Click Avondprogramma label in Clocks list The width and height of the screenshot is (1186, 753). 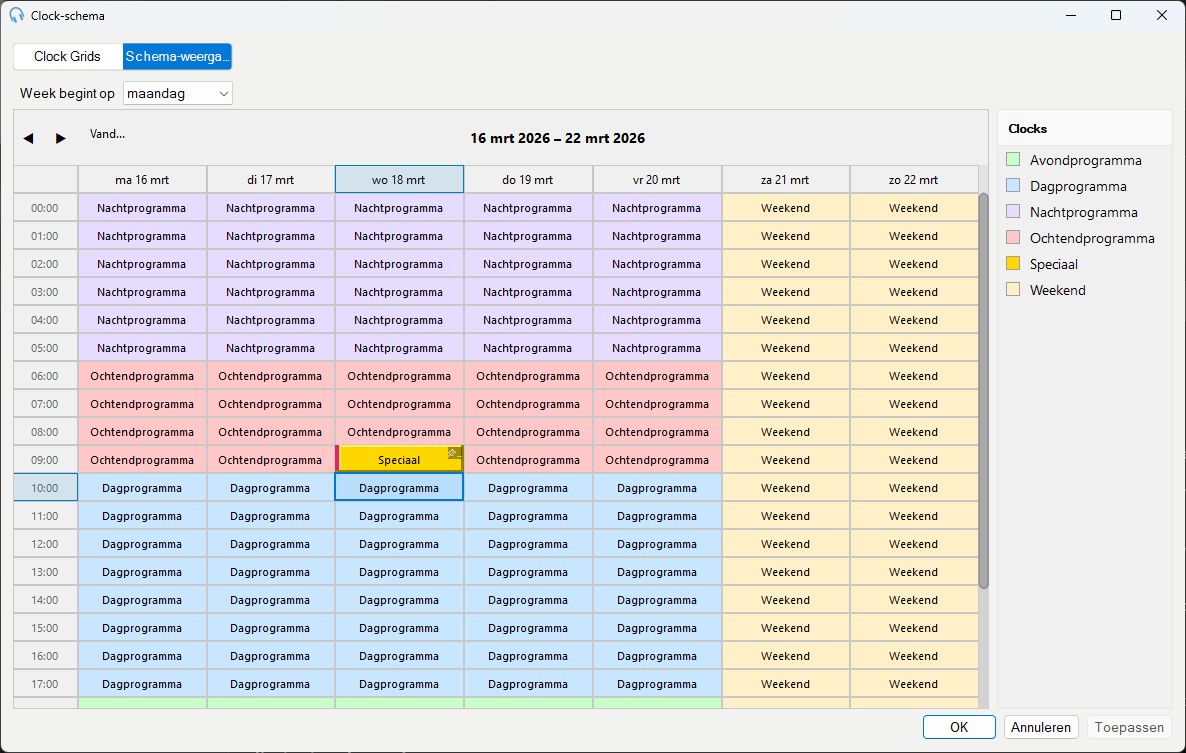(x=1085, y=160)
